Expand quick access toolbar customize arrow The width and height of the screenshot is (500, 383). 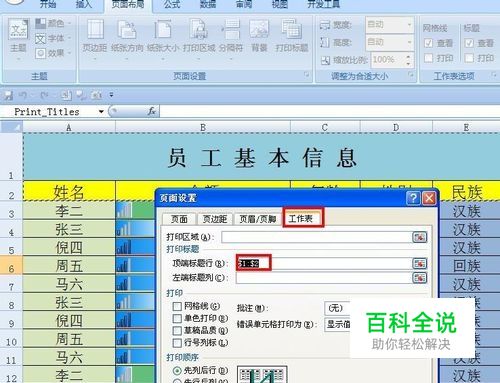tap(111, 95)
